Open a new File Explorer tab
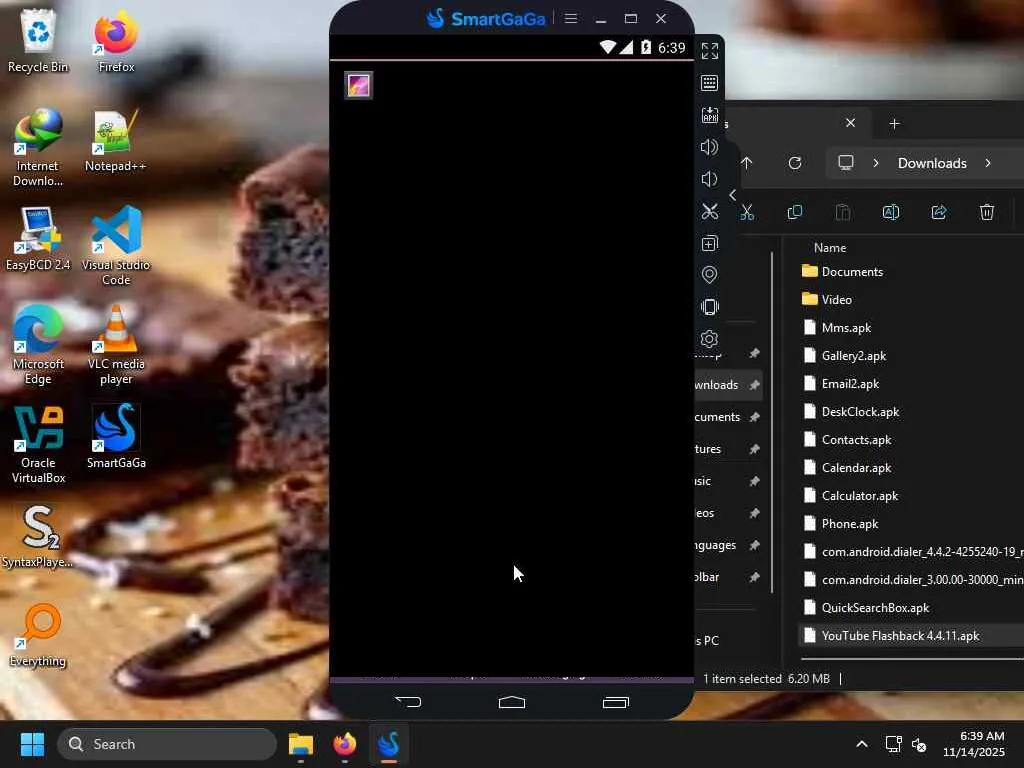Image resolution: width=1024 pixels, height=768 pixels. pyautogui.click(x=894, y=123)
